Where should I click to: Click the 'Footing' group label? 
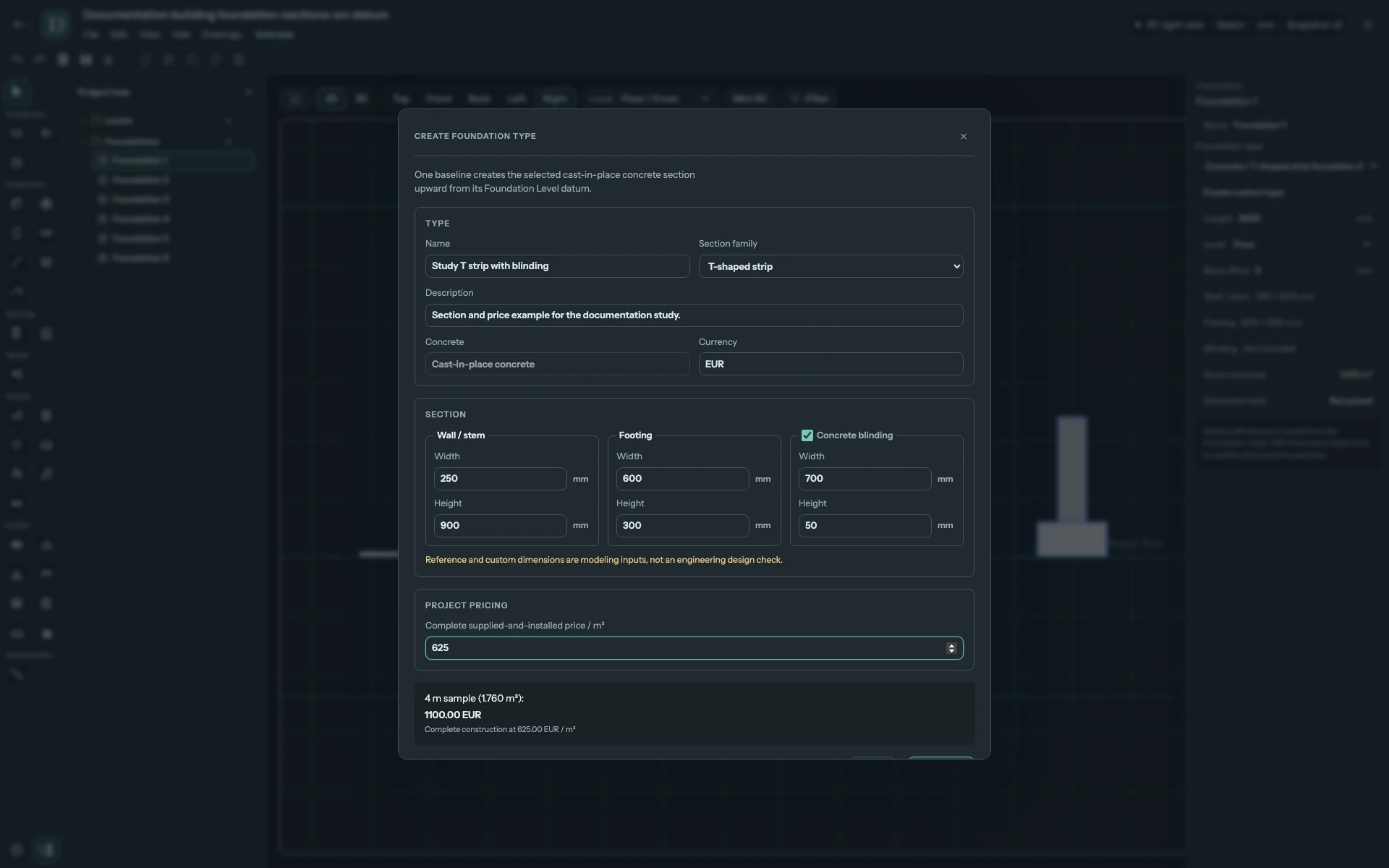pos(635,435)
